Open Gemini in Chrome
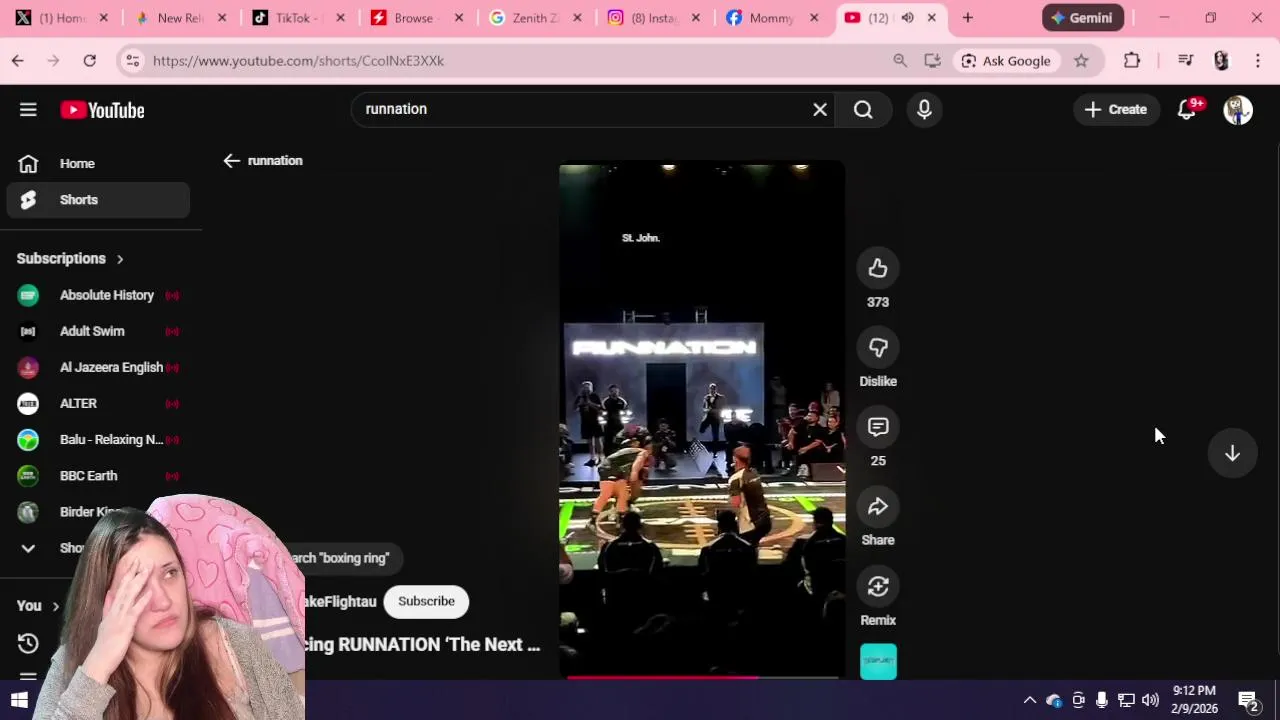Image resolution: width=1280 pixels, height=720 pixels. (1083, 18)
